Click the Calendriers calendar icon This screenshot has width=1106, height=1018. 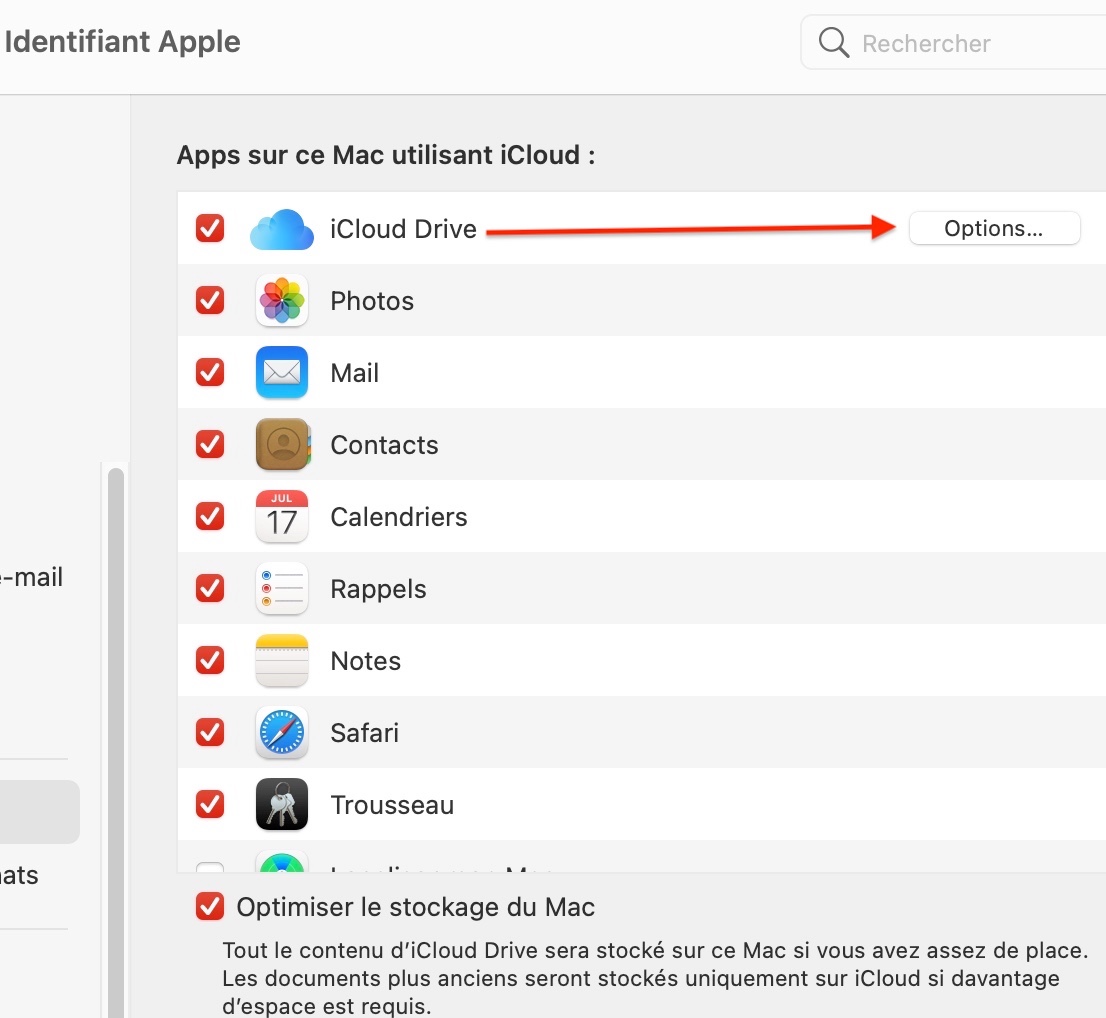[281, 517]
